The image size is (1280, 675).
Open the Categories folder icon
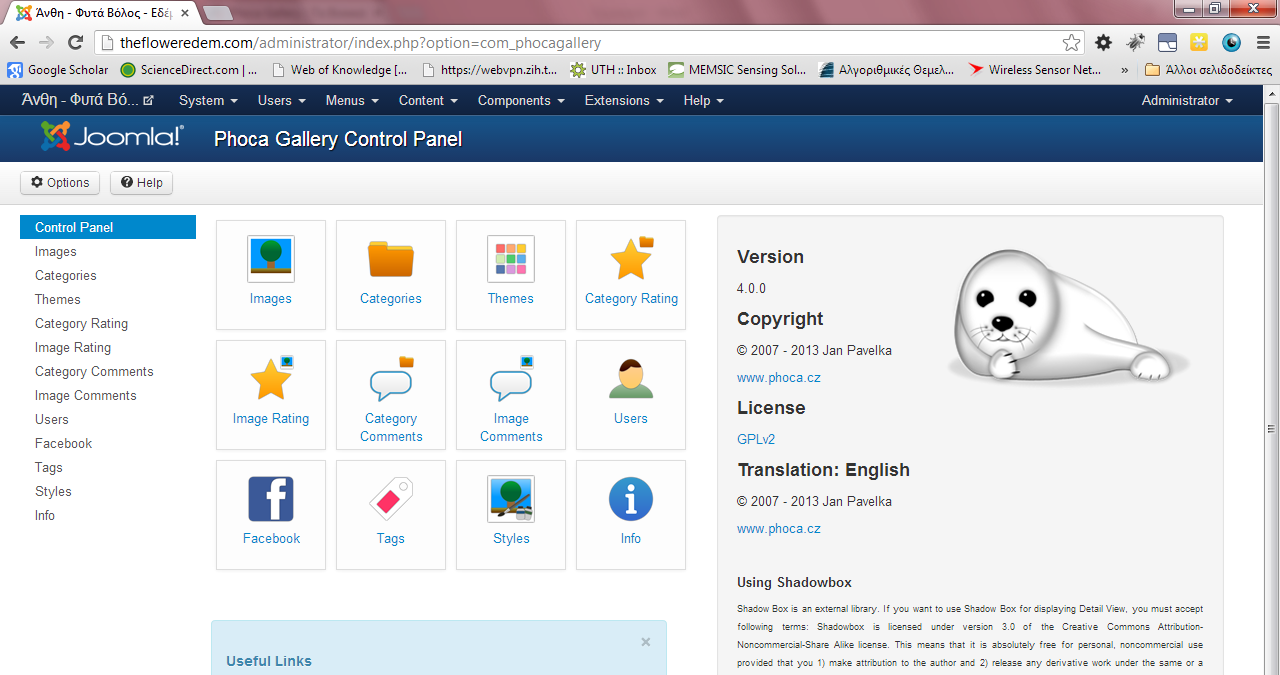[391, 259]
